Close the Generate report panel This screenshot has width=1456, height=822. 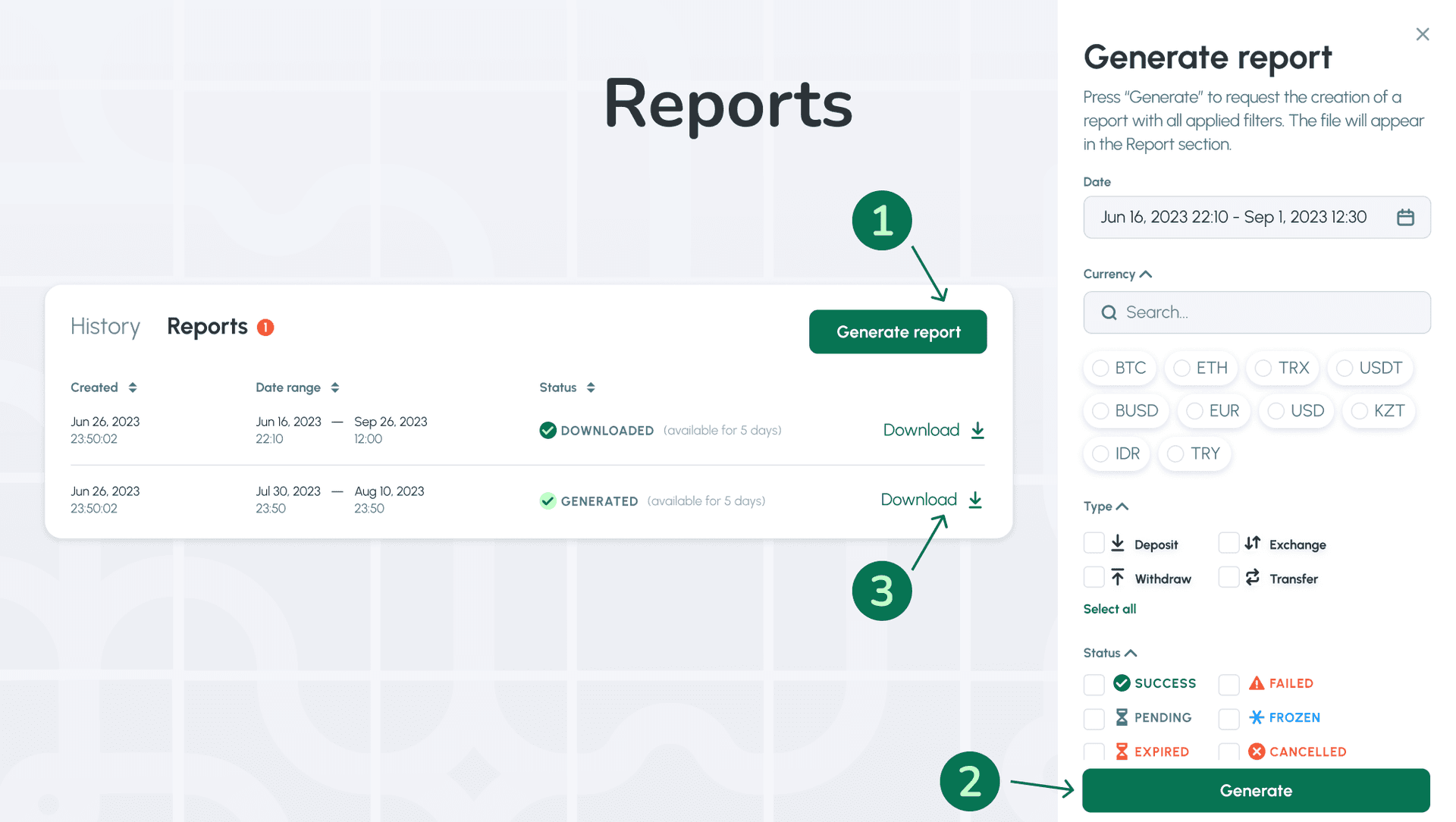pos(1423,34)
